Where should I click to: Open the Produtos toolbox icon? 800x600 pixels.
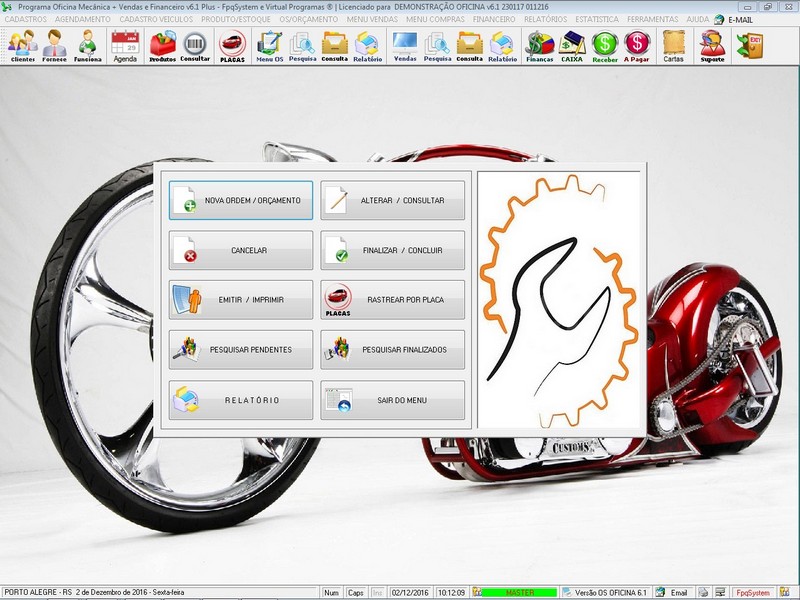[x=163, y=46]
